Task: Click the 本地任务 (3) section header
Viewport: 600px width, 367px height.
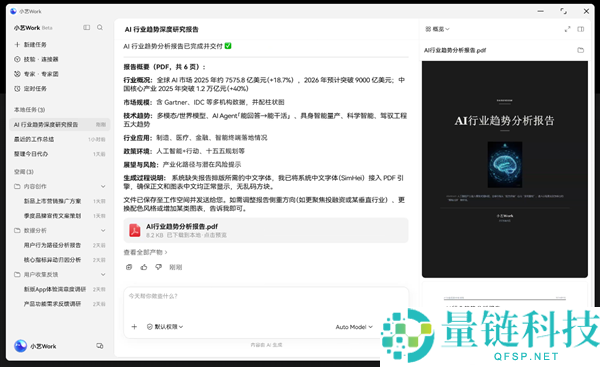Action: click(29, 110)
